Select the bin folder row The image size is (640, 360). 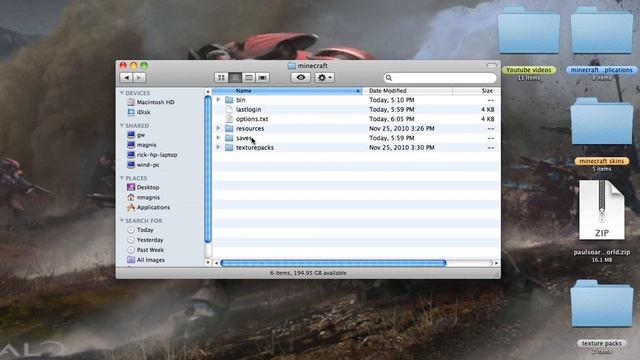[x=356, y=100]
